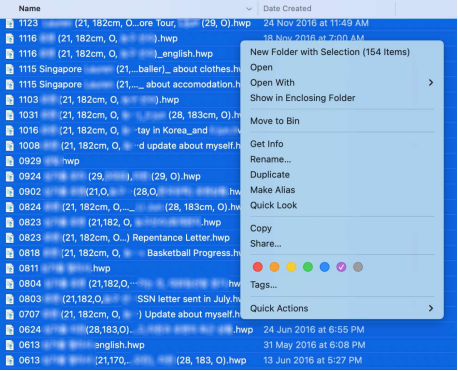The width and height of the screenshot is (458, 371).
Task: Click the file icon of about clothes document
Action: [x=10, y=69]
